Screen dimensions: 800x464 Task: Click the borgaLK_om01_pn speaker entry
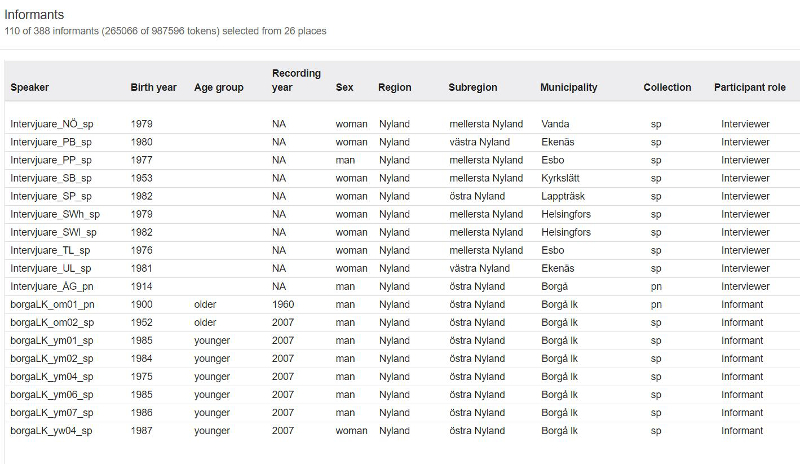(52, 304)
